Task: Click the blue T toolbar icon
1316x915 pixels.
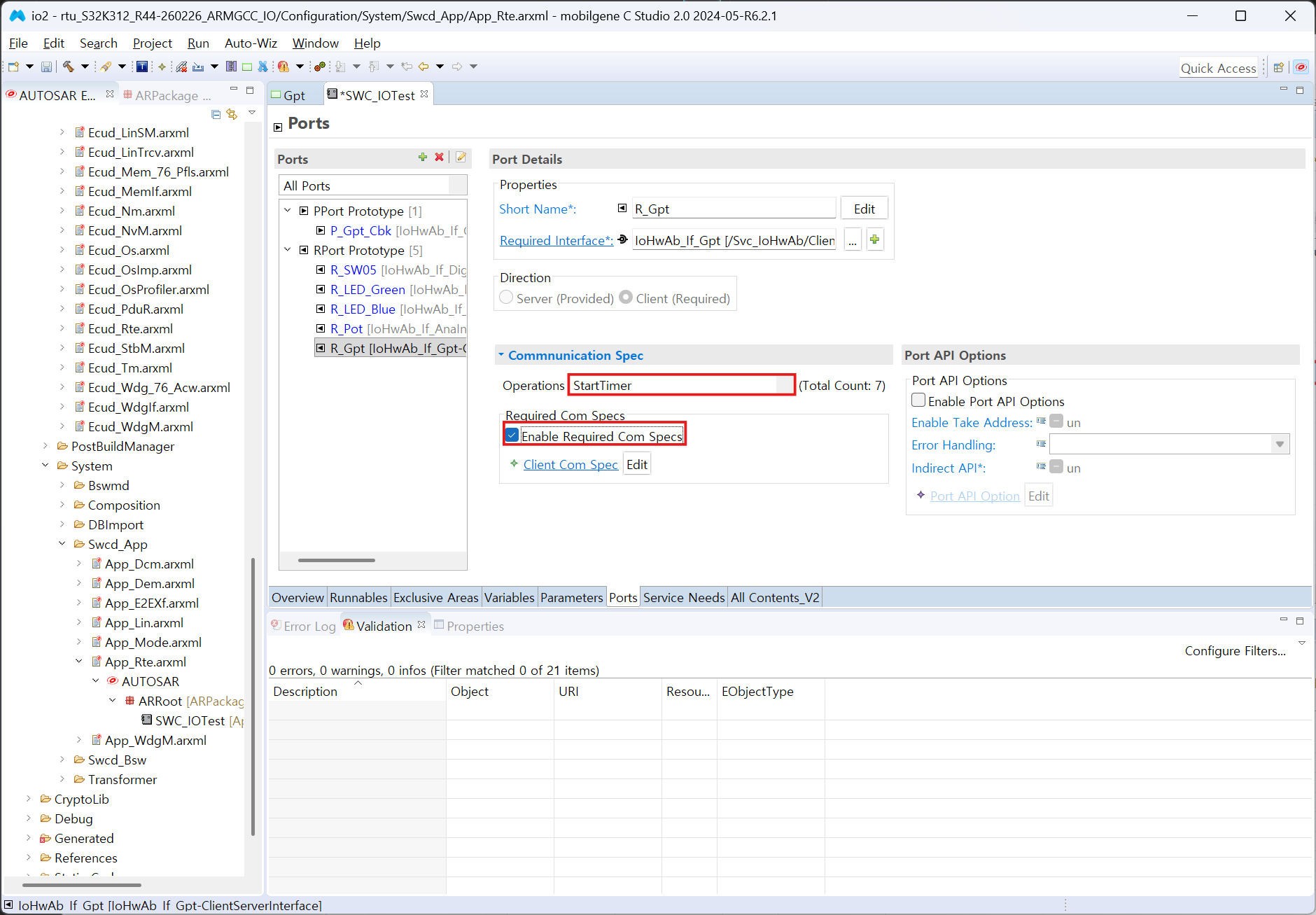Action: point(142,67)
